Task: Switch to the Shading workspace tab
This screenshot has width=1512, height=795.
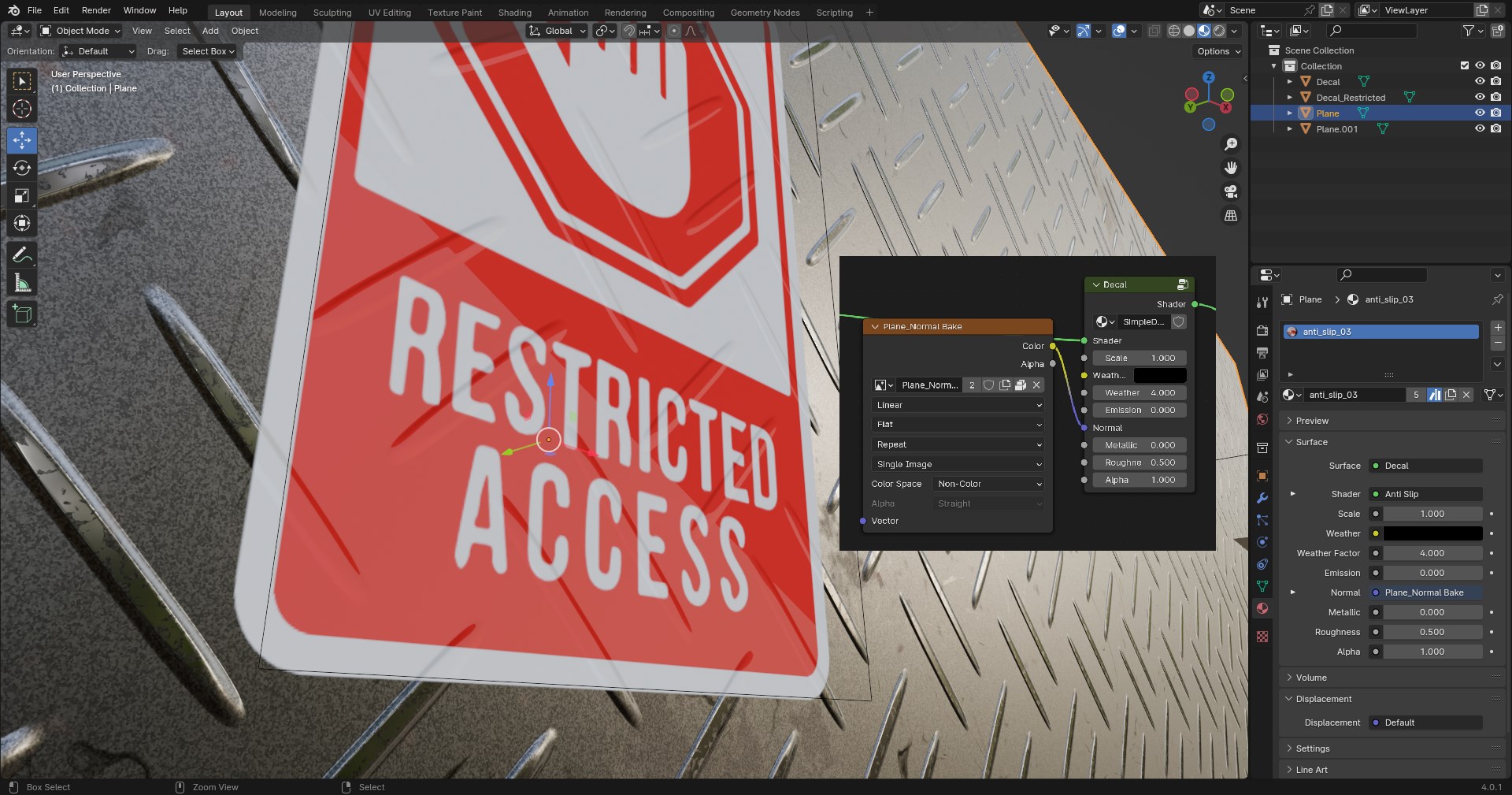Action: click(x=514, y=12)
